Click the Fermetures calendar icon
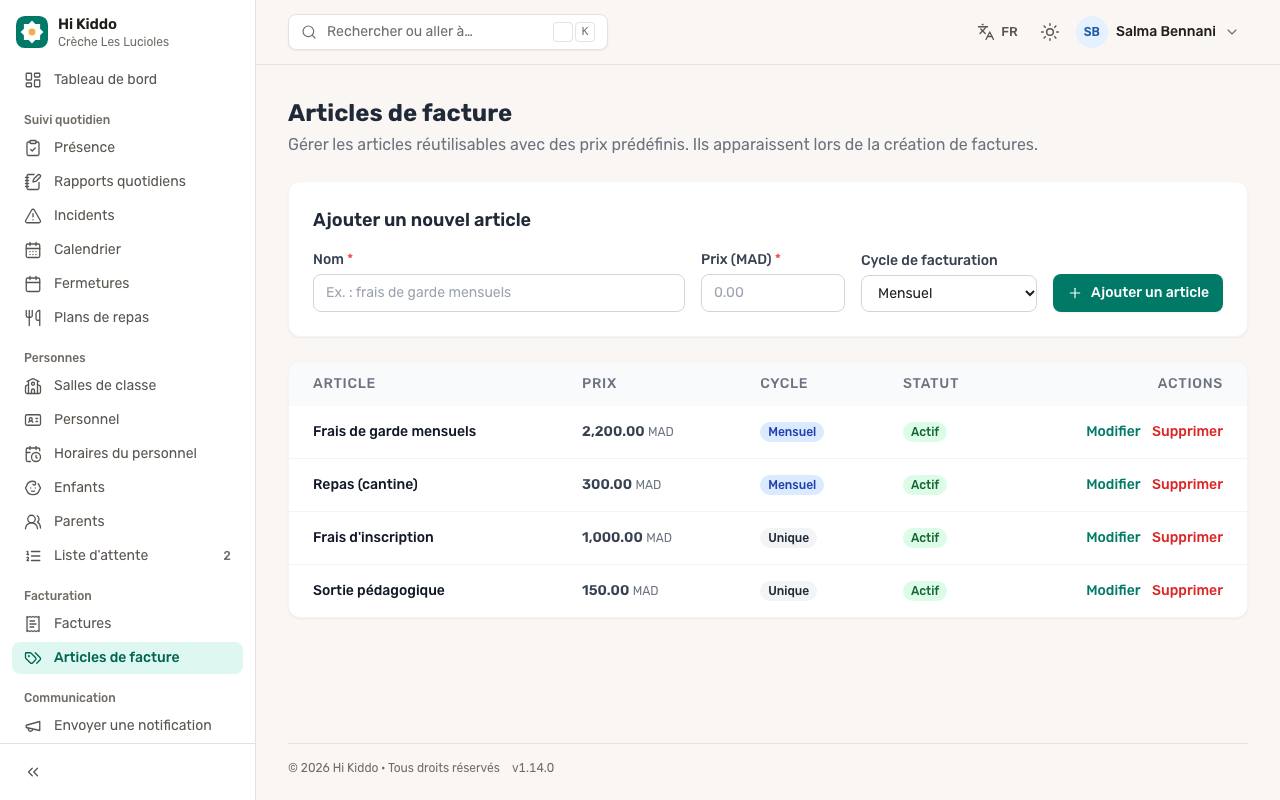The width and height of the screenshot is (1280, 800). (33, 284)
